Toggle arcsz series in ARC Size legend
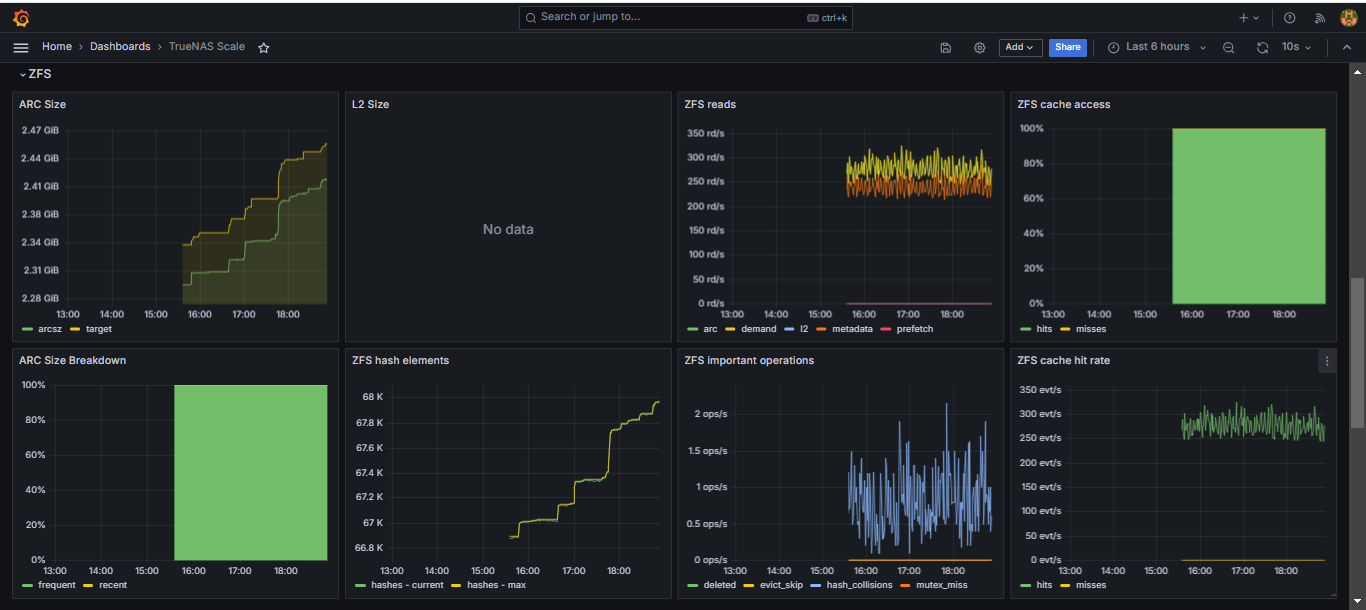 49,329
